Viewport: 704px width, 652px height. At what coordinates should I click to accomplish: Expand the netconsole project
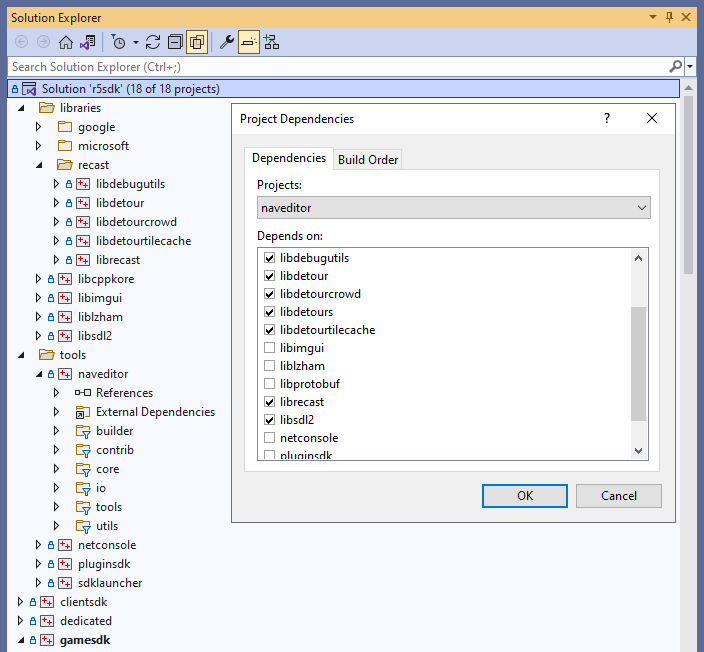tap(39, 544)
